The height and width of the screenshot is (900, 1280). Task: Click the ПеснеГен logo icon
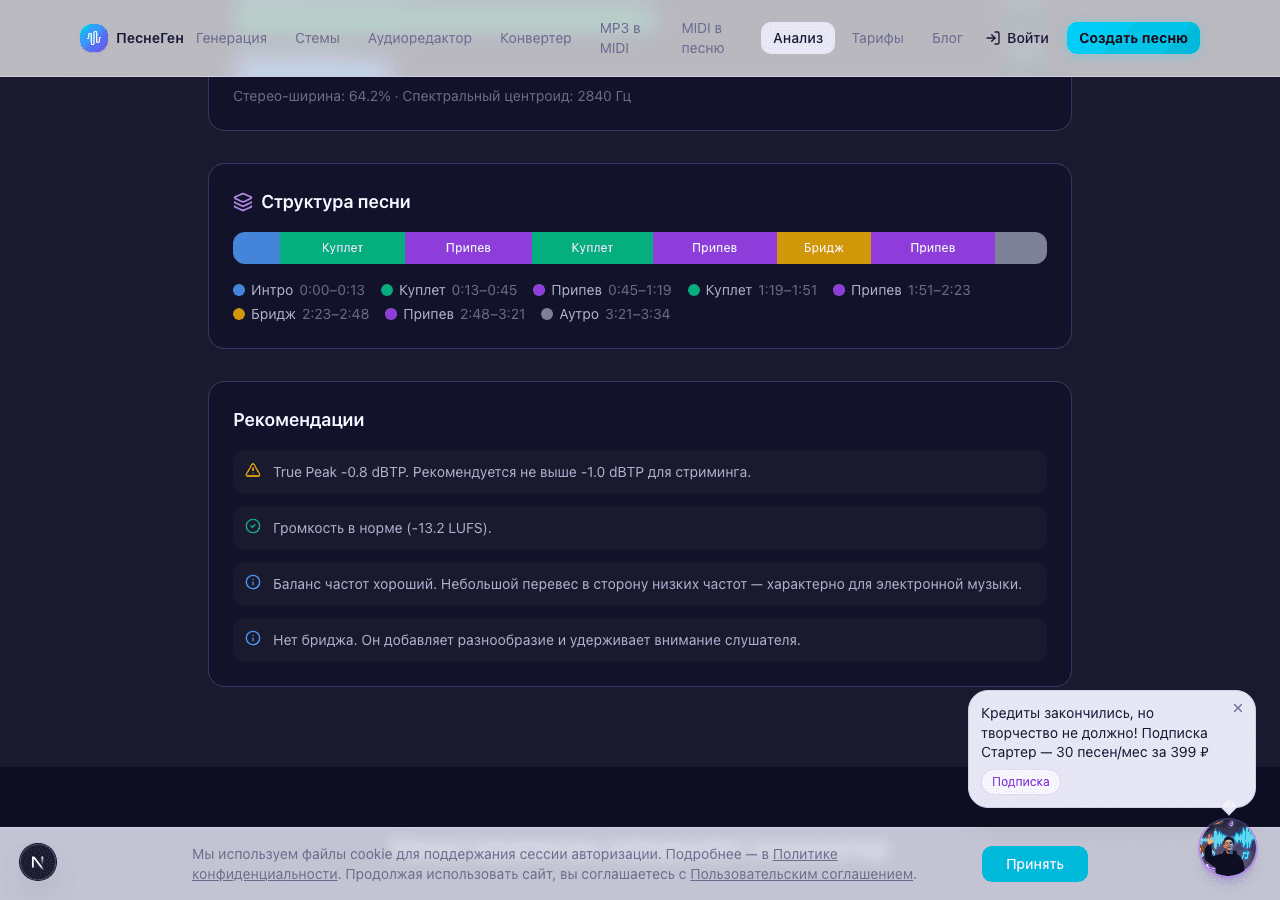(x=94, y=38)
